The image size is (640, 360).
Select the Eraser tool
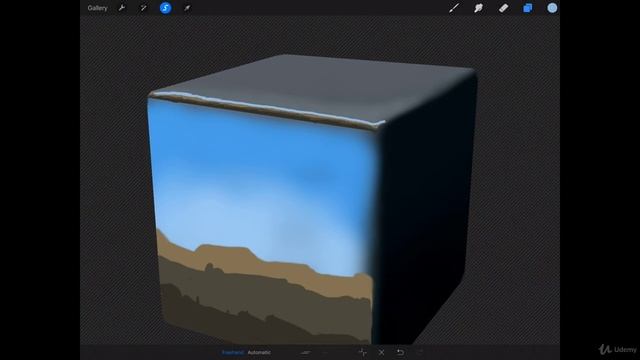[x=503, y=8]
